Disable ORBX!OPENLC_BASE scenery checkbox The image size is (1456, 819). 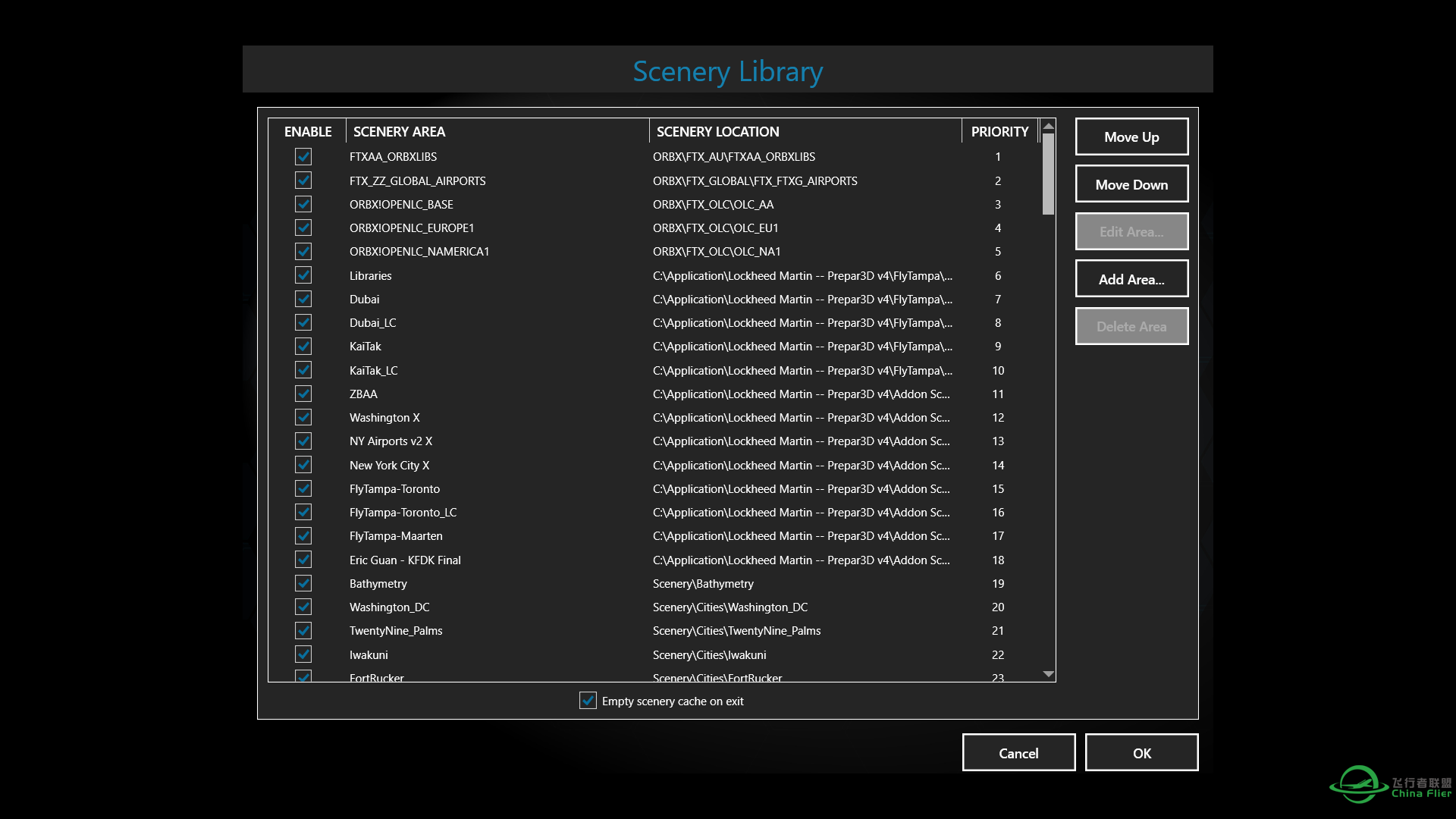[x=303, y=204]
